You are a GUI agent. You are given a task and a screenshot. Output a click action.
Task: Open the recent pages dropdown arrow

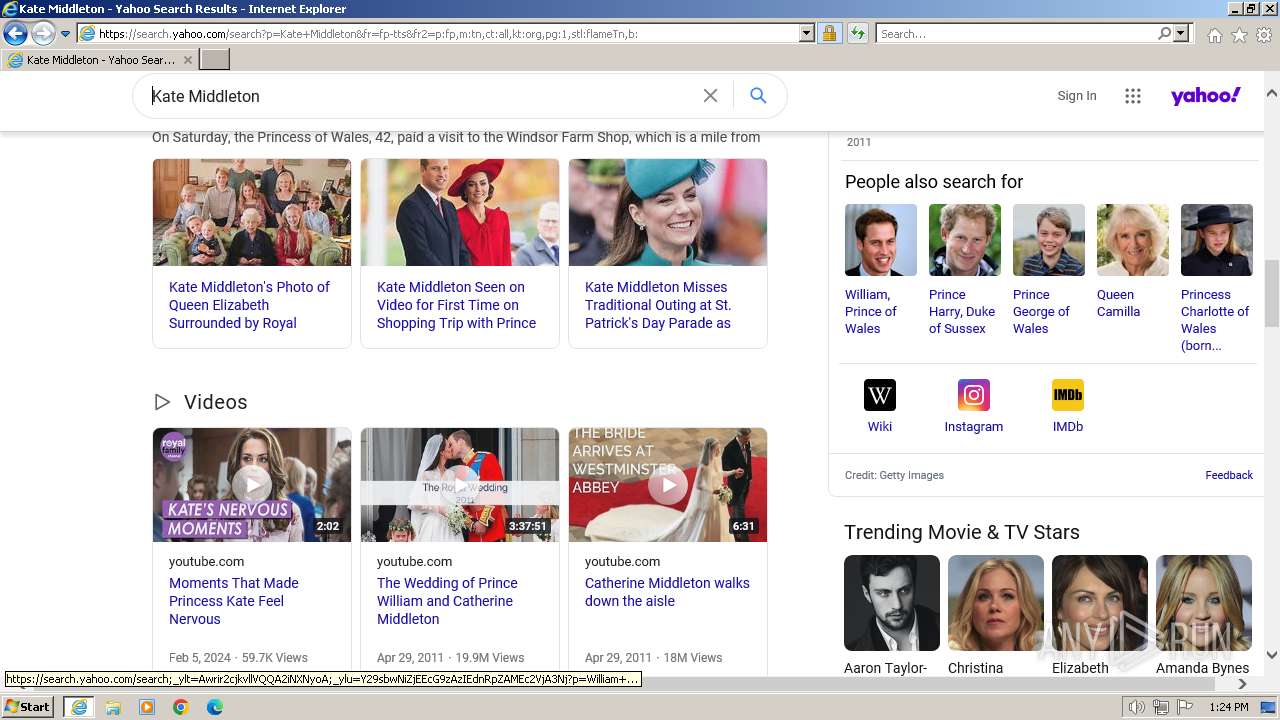click(65, 34)
